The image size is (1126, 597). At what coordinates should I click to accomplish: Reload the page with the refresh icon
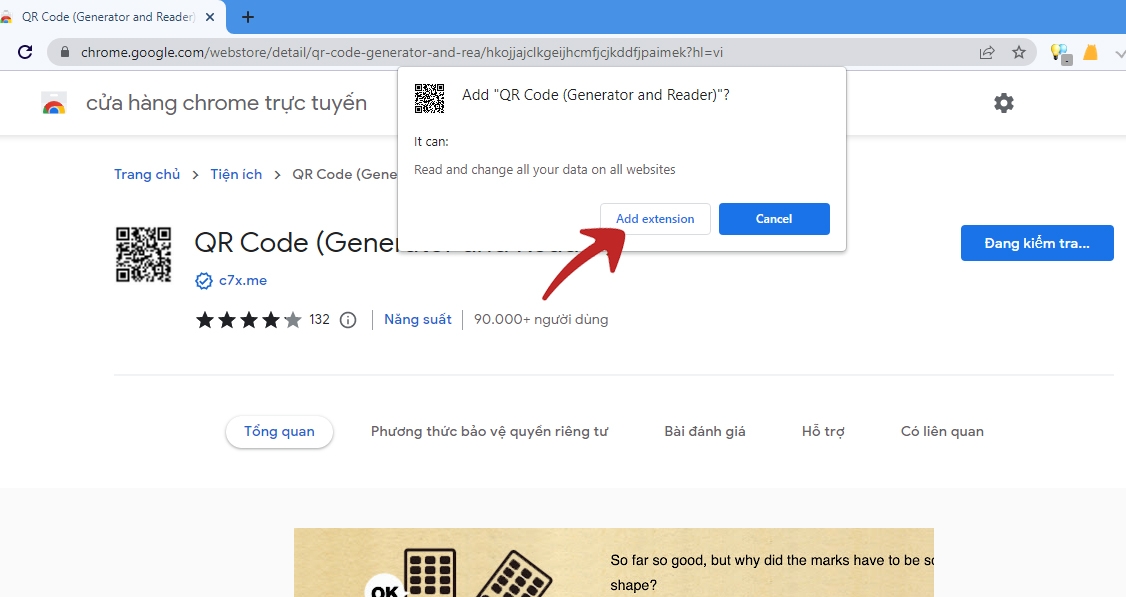(25, 52)
